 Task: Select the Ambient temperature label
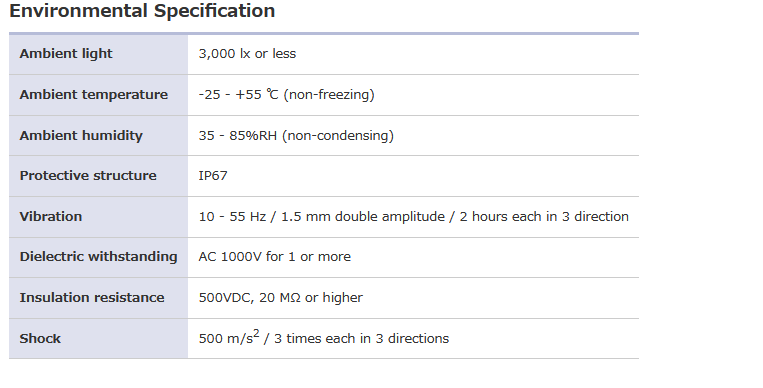tap(93, 94)
